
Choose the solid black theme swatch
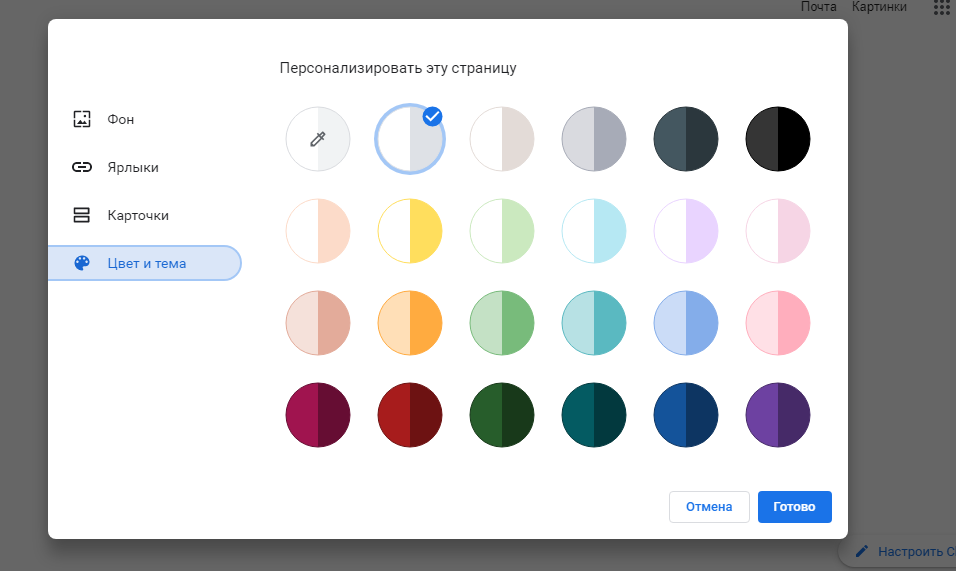tap(778, 139)
